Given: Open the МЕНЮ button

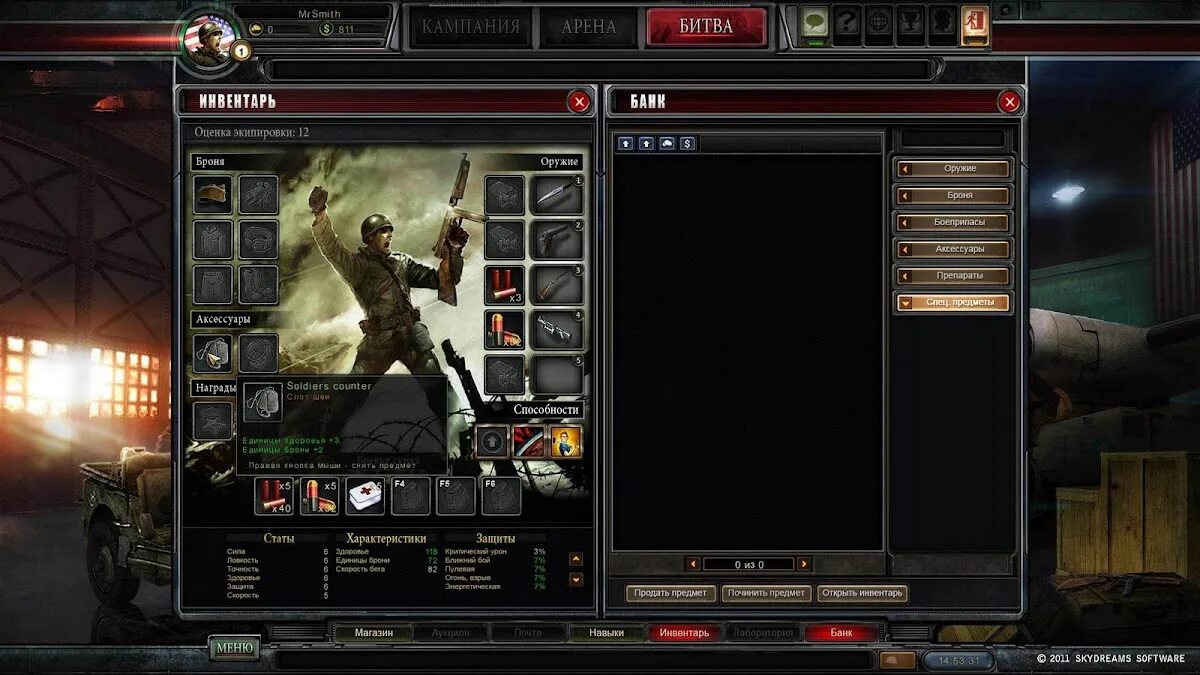Looking at the screenshot, I should click(x=234, y=648).
